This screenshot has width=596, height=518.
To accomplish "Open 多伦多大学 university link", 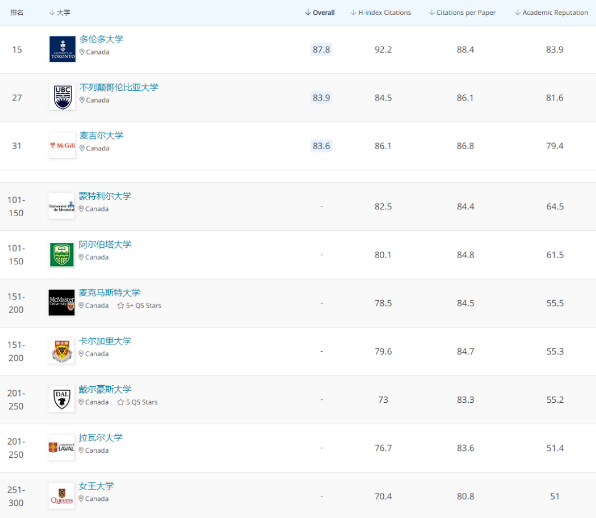I will [x=101, y=39].
